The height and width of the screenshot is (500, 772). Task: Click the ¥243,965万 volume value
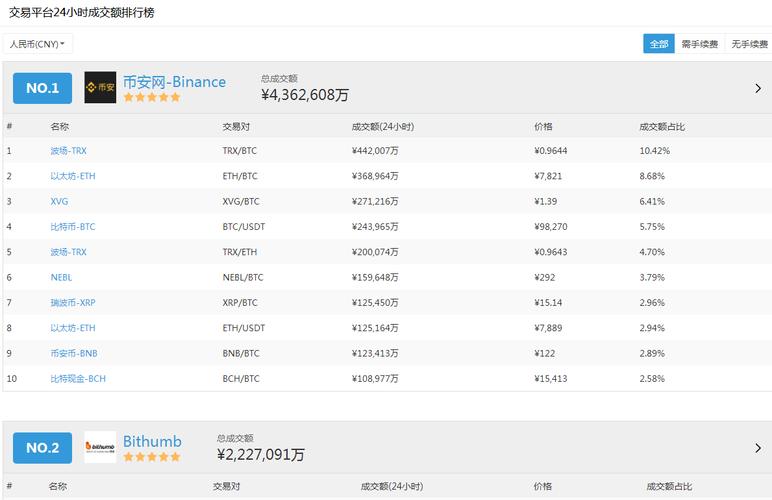375,227
